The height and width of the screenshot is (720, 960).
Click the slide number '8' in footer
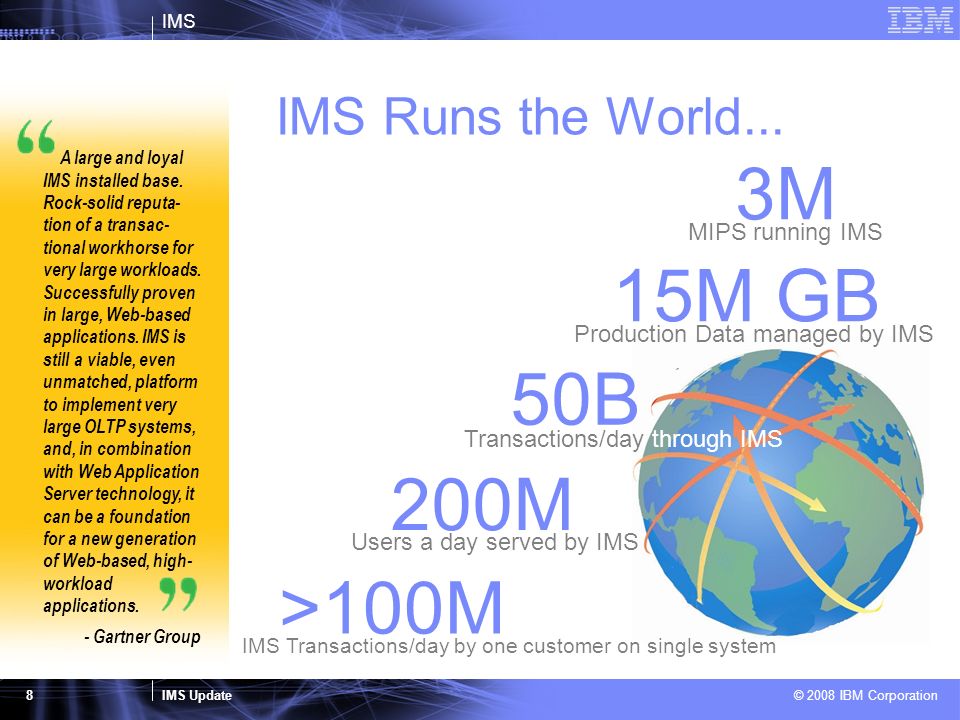coord(29,695)
